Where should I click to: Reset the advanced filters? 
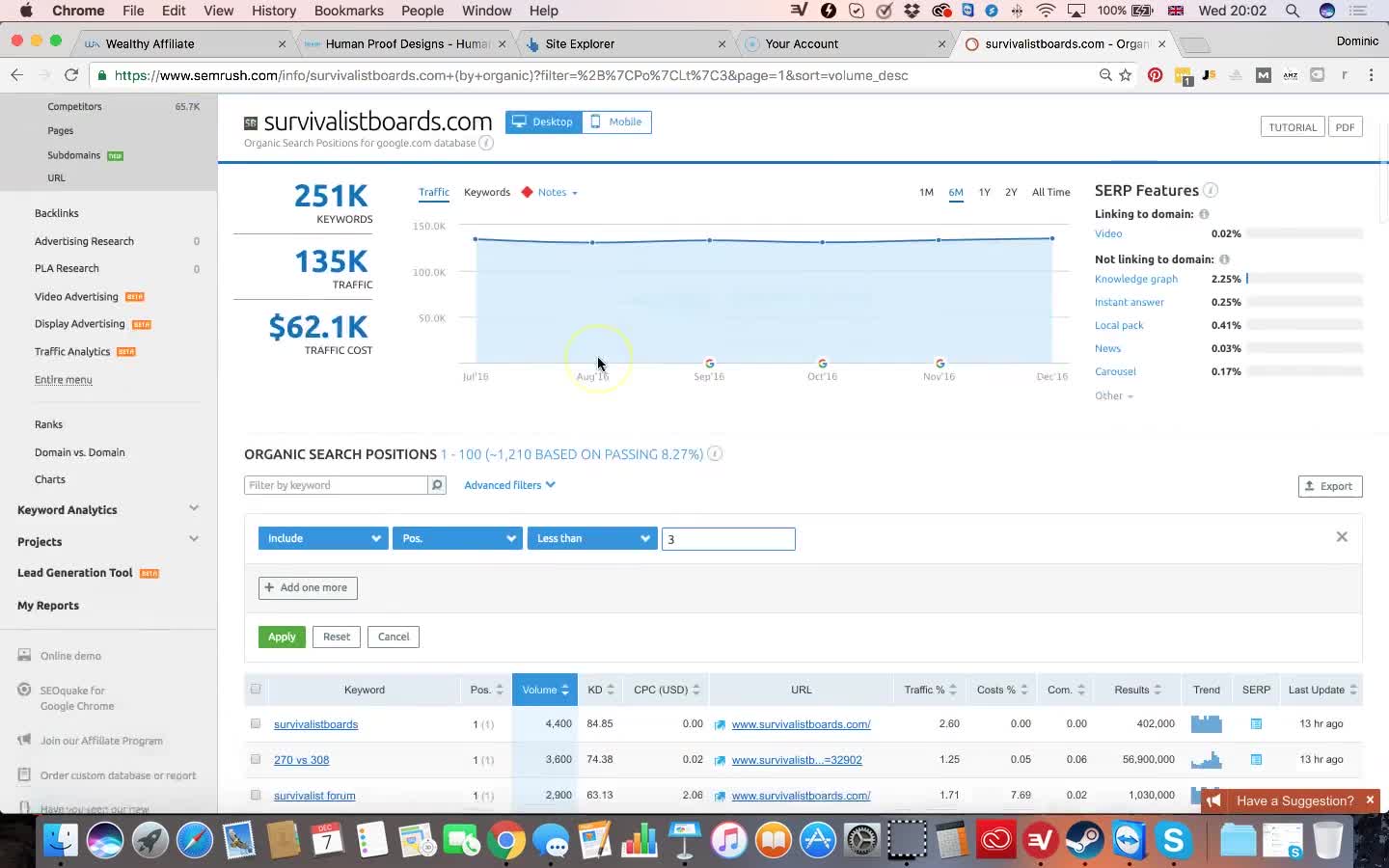tap(337, 637)
